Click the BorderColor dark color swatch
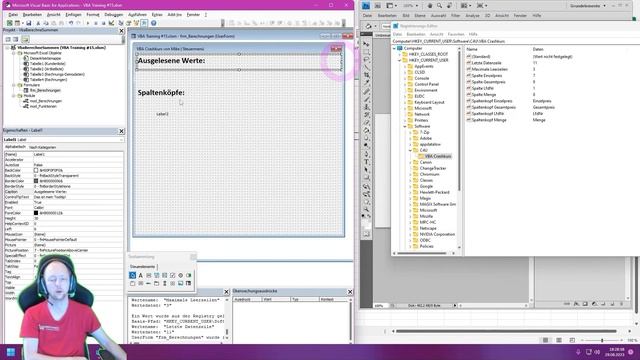This screenshot has height=360, width=640. click(x=36, y=181)
